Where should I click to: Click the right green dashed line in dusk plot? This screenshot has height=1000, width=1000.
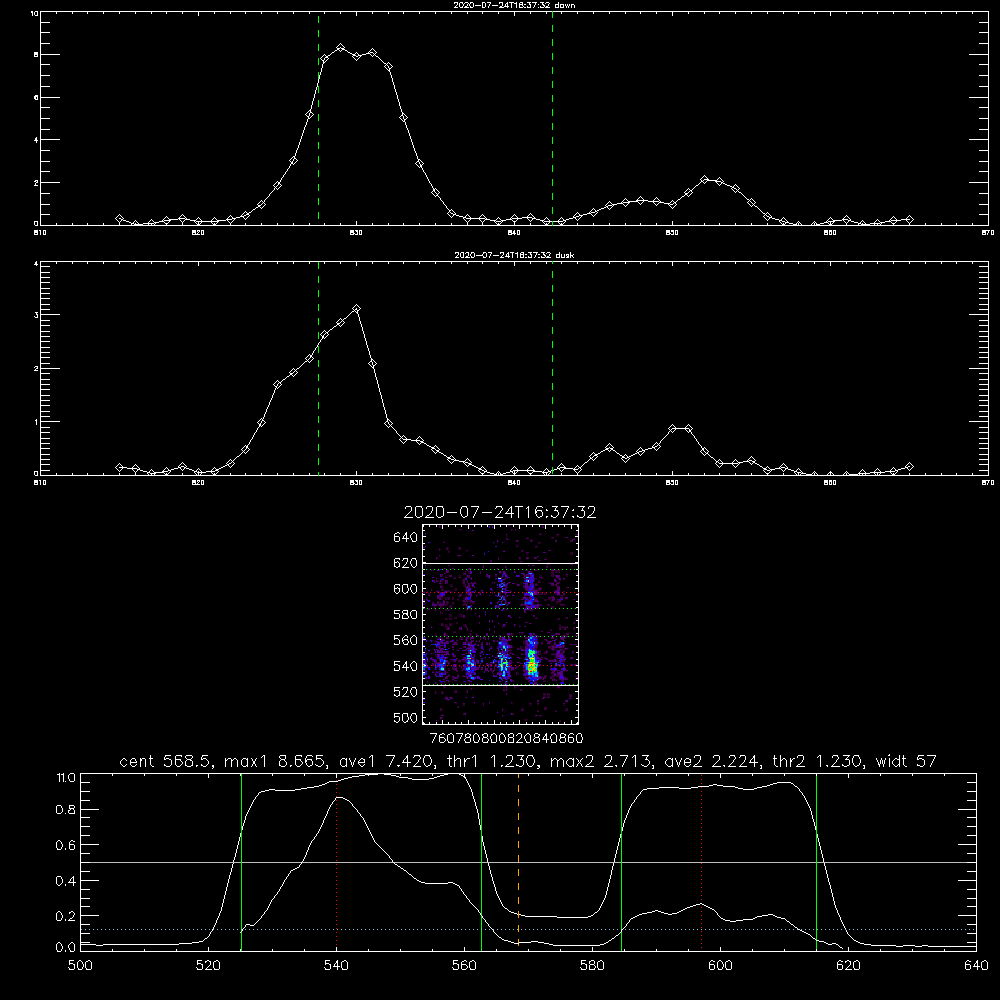552,368
